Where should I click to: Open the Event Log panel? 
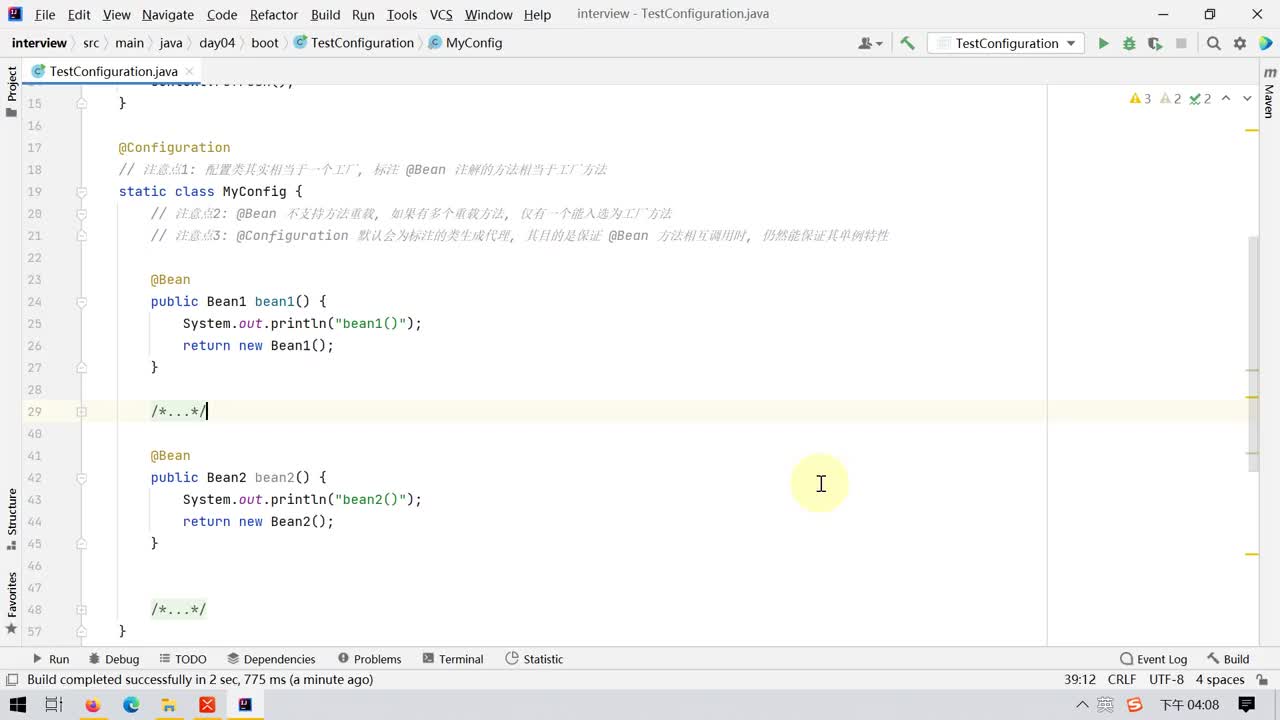(x=1153, y=659)
